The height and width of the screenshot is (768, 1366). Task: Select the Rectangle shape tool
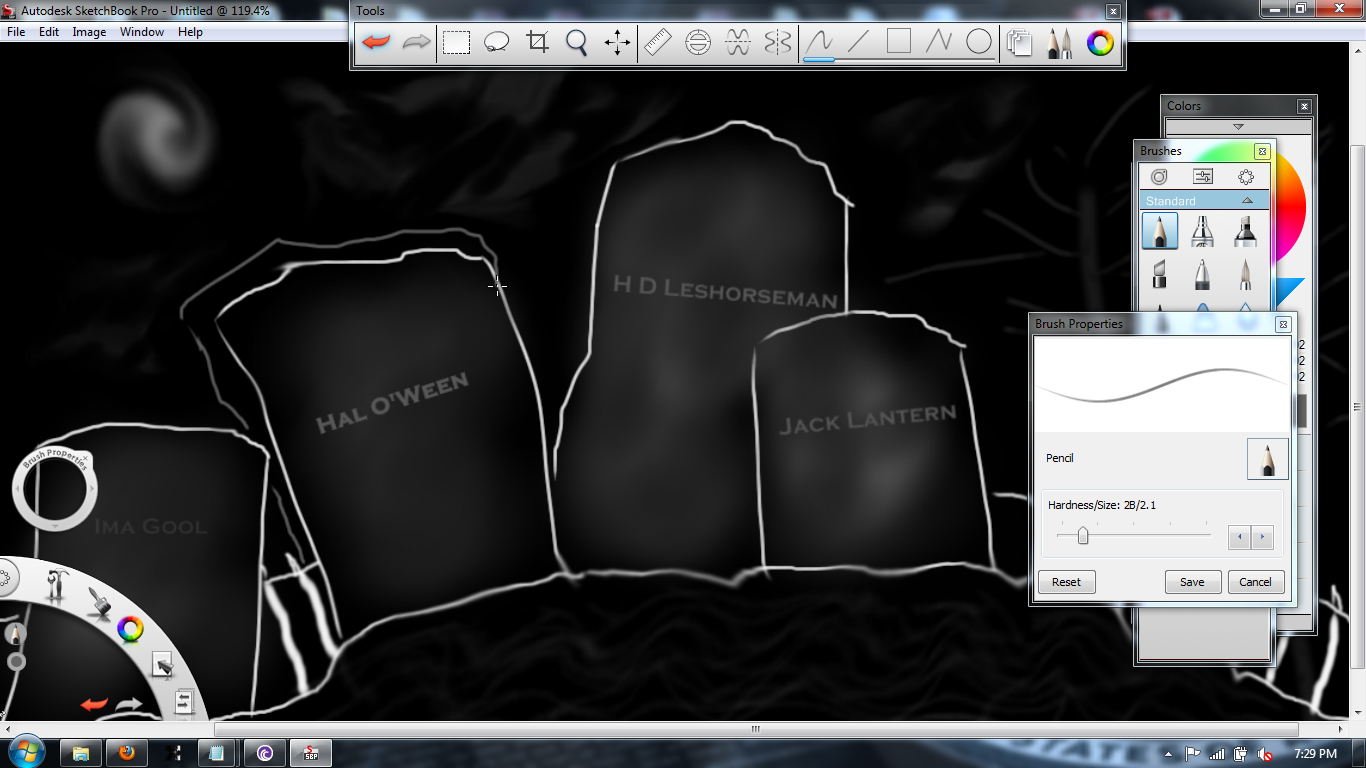[899, 42]
